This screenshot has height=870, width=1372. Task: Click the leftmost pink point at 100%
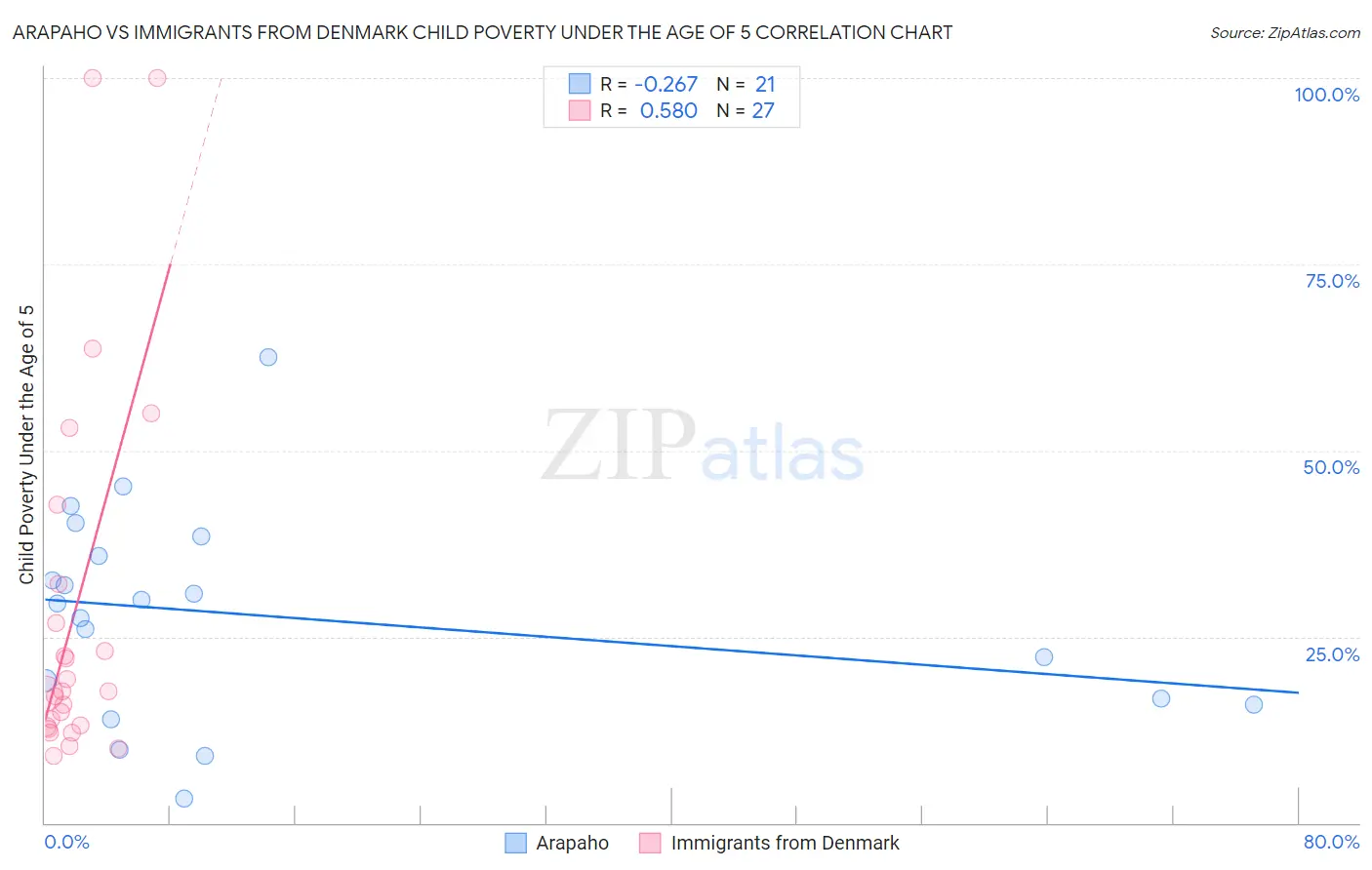pos(93,78)
